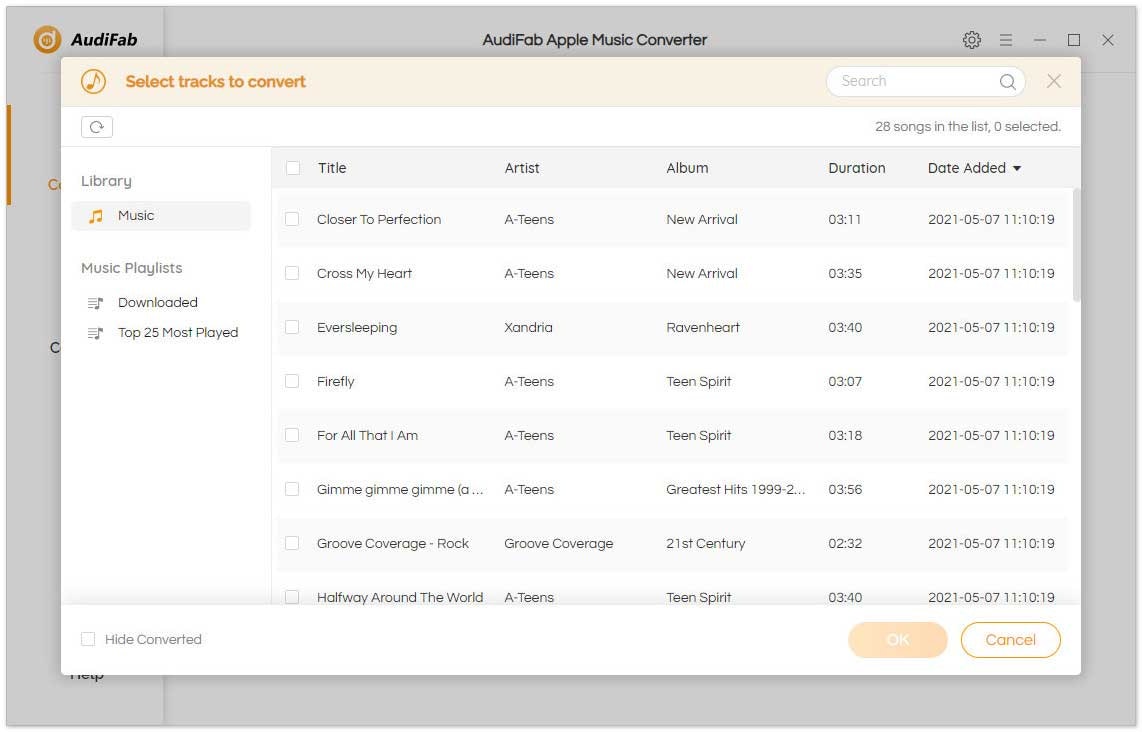Viewport: 1142px width, 732px height.
Task: Click the music note icon beside dialog title
Action: coord(93,81)
